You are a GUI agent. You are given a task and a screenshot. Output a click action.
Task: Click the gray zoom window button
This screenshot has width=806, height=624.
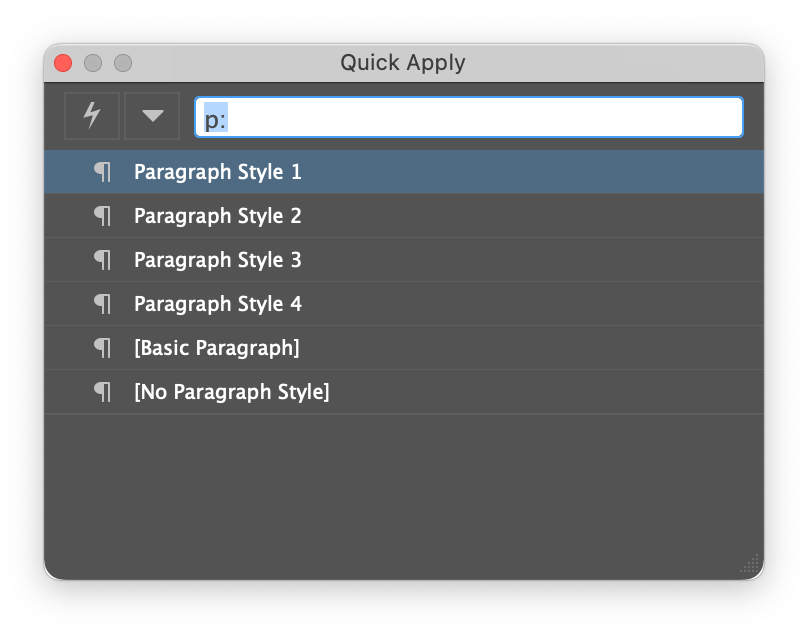point(123,63)
